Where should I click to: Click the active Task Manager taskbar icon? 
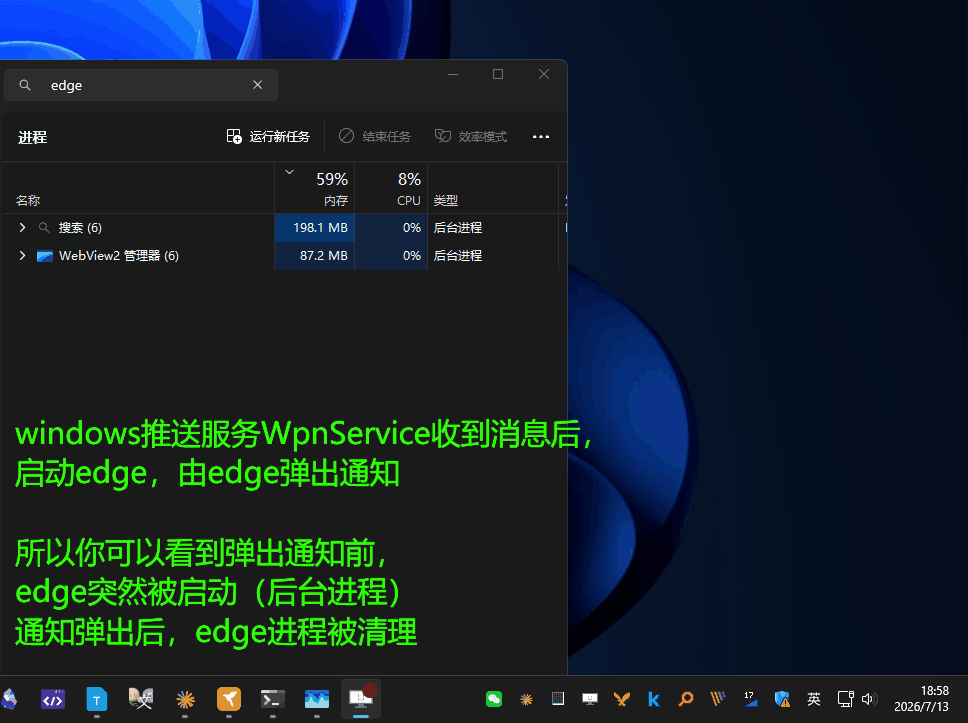pos(361,699)
